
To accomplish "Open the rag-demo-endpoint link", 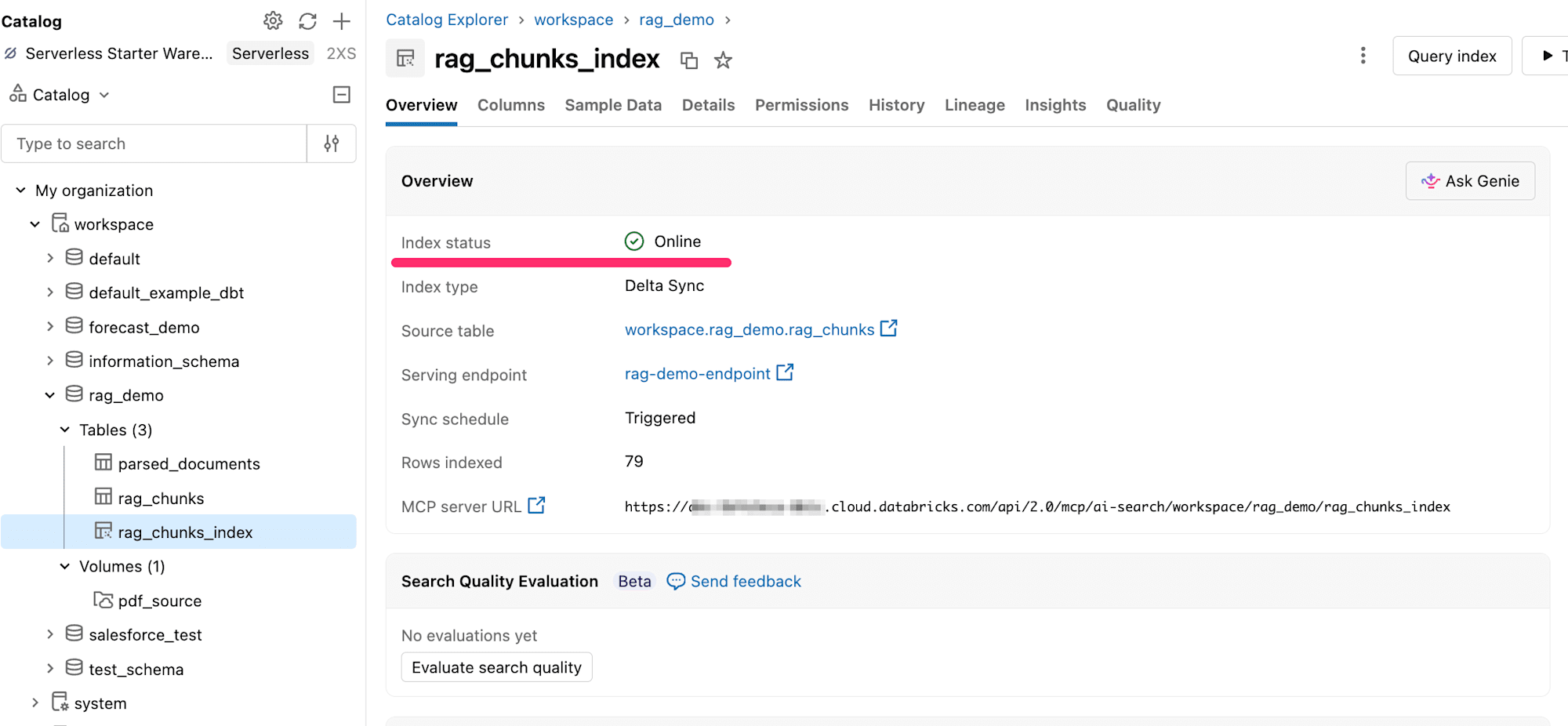I will [x=697, y=374].
